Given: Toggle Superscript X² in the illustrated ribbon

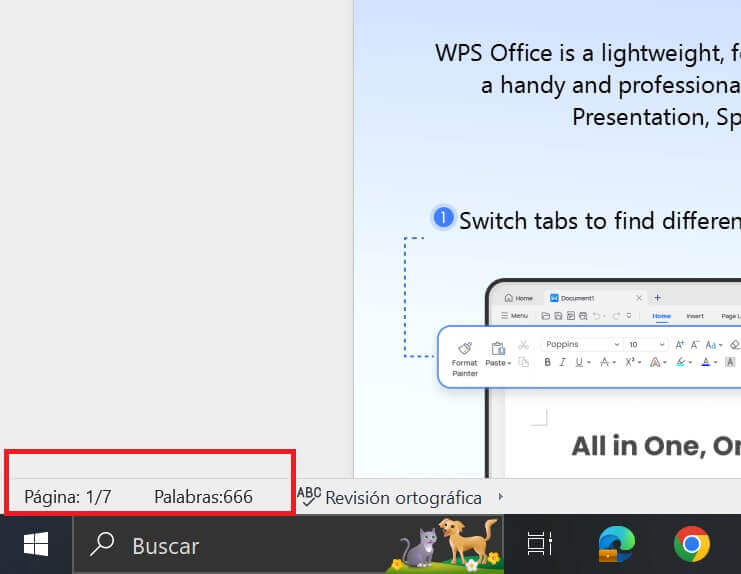Looking at the screenshot, I should click(x=630, y=362).
